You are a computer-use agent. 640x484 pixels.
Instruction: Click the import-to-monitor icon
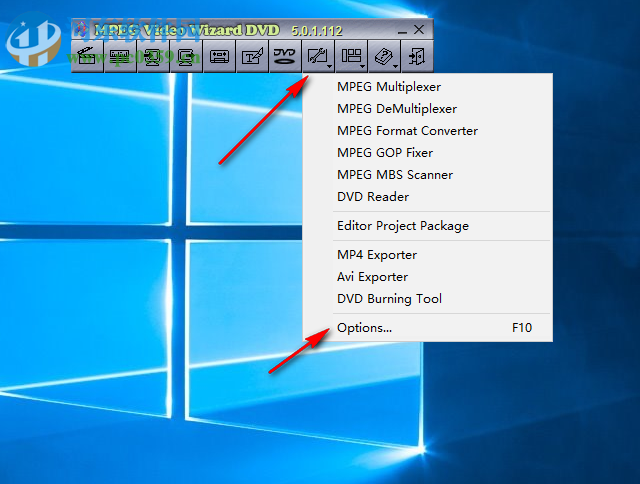click(x=153, y=56)
